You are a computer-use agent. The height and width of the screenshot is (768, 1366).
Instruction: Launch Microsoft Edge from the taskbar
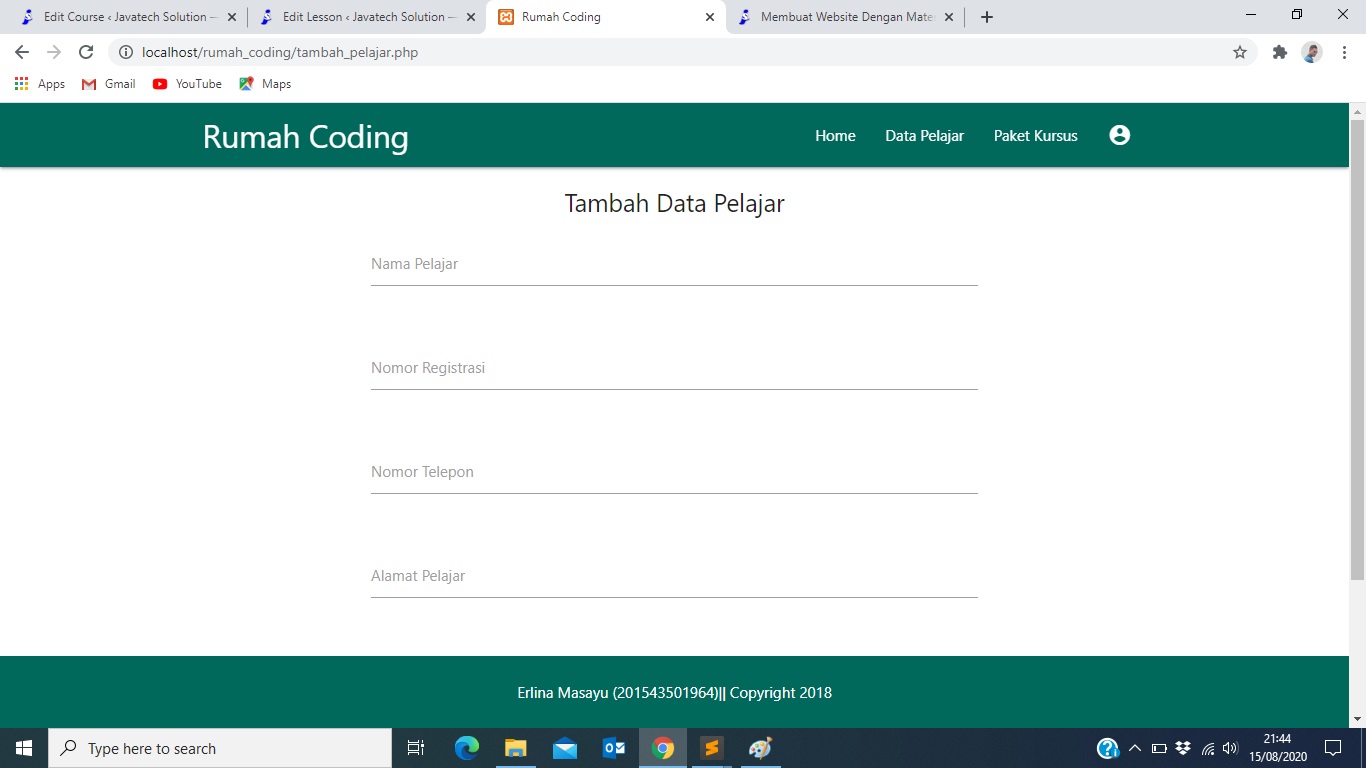467,748
